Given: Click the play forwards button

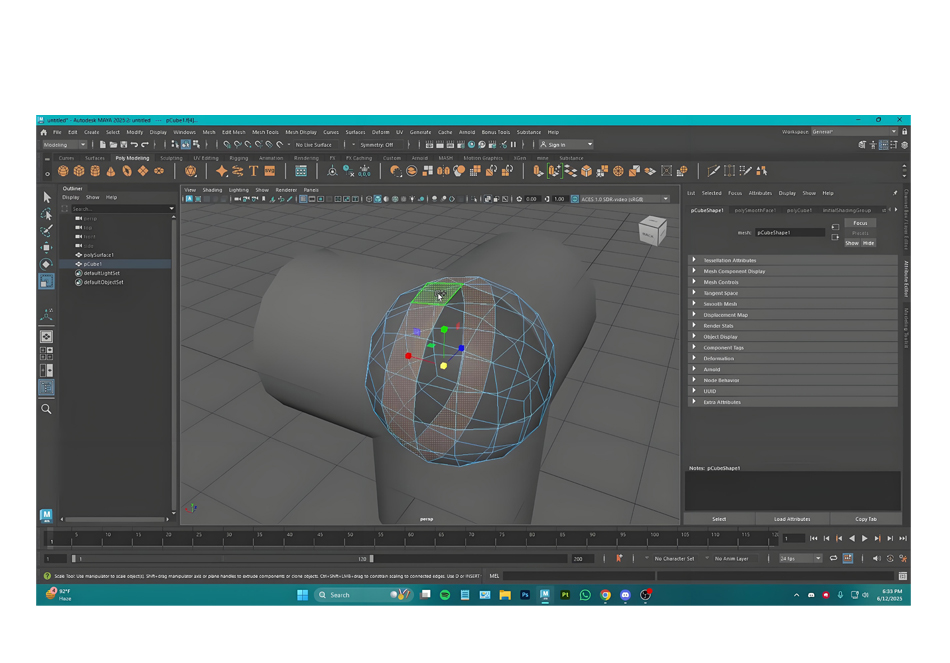Looking at the screenshot, I should (865, 538).
